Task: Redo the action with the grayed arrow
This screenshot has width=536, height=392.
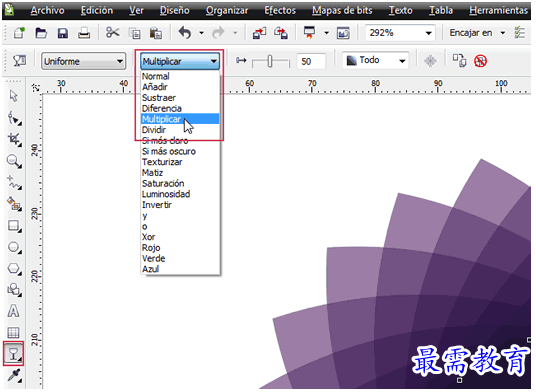Action: pos(218,33)
